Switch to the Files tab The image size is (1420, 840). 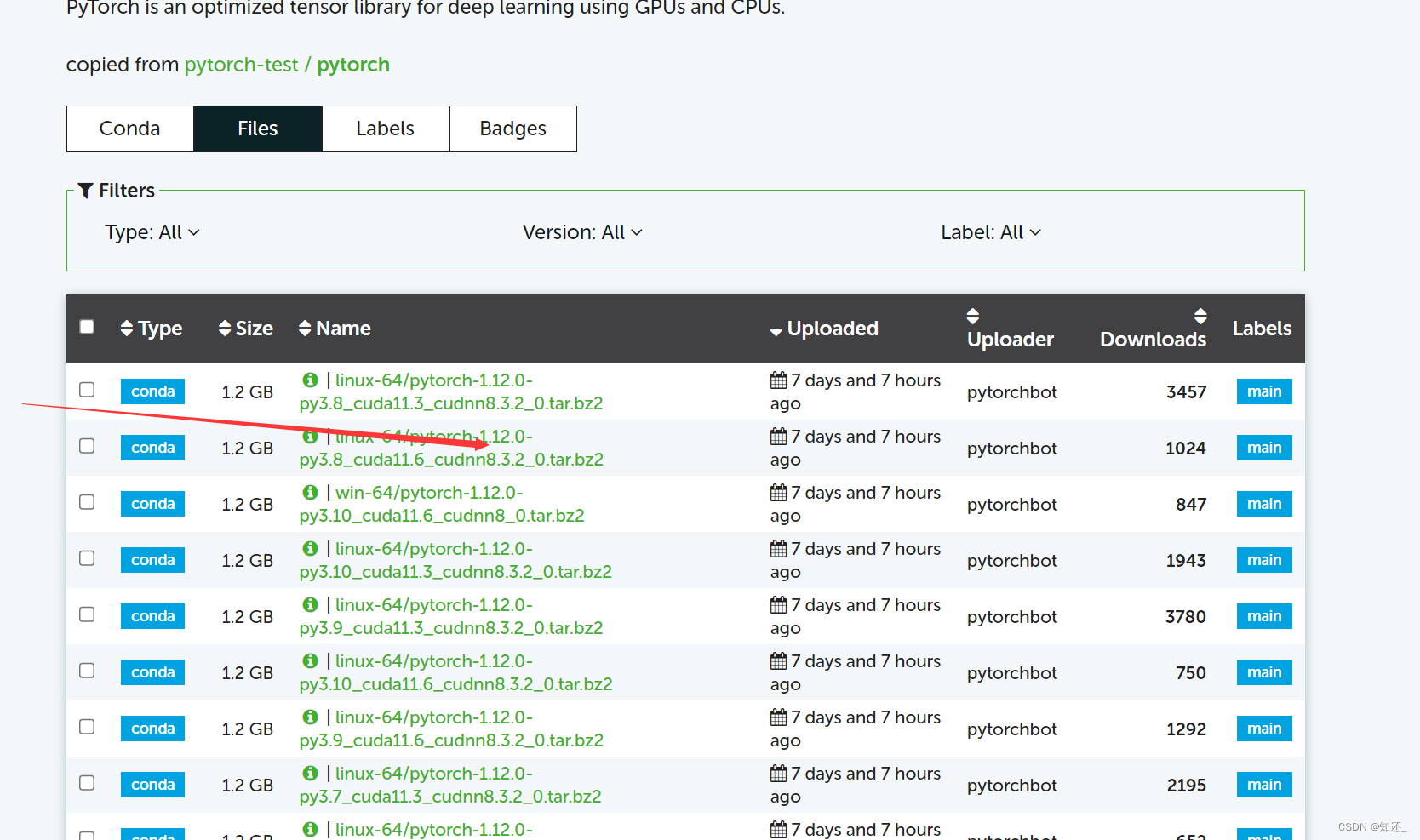tap(258, 129)
